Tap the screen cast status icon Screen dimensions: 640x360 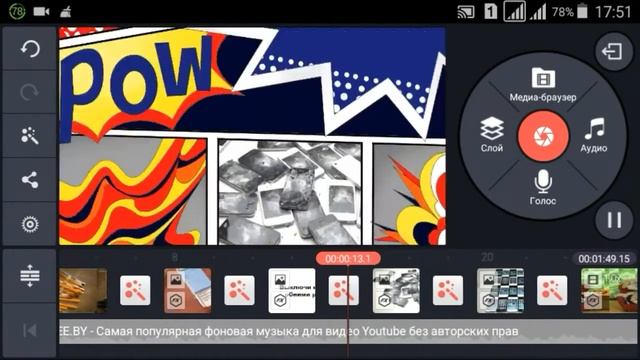click(466, 12)
